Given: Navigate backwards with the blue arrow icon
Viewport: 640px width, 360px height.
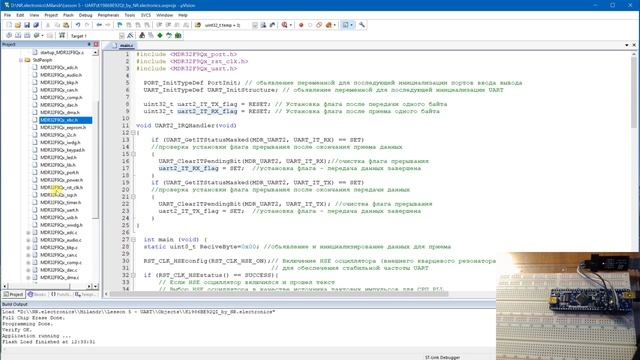Looking at the screenshot, I should (x=99, y=25).
